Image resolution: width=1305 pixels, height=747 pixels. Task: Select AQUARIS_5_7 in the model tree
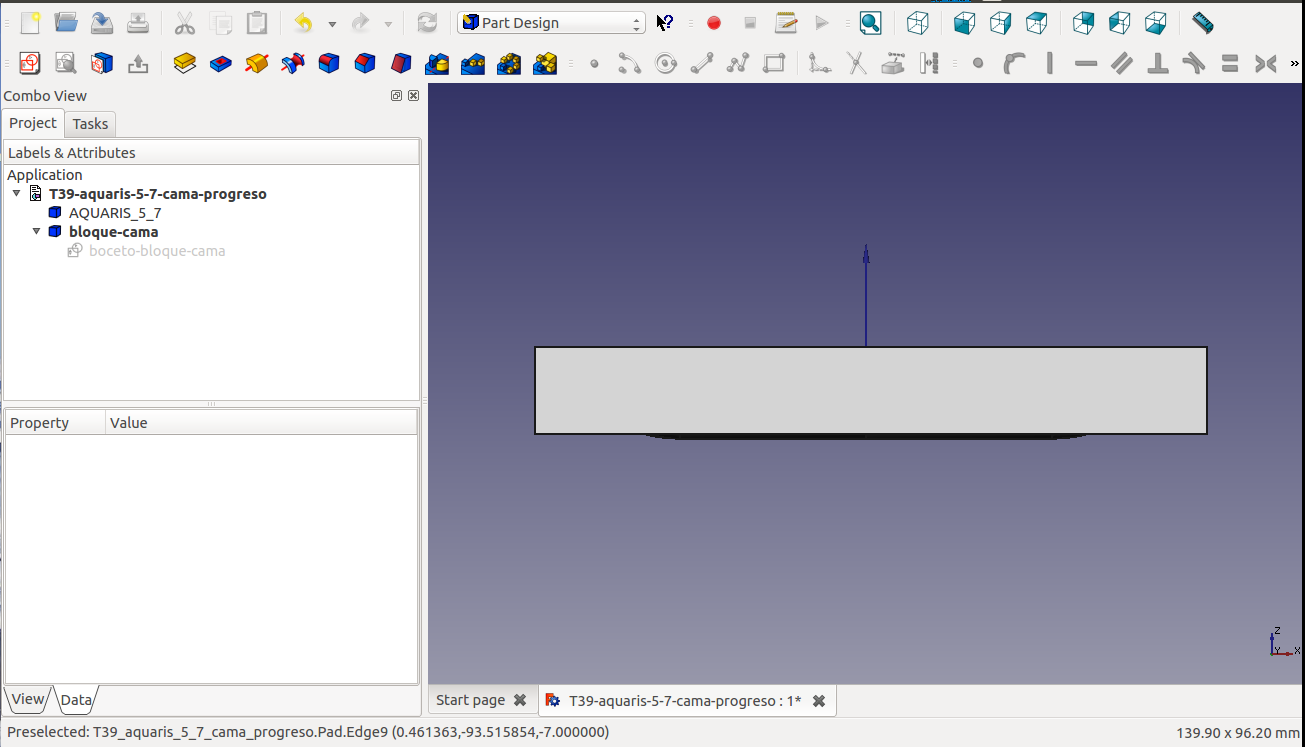coord(114,213)
